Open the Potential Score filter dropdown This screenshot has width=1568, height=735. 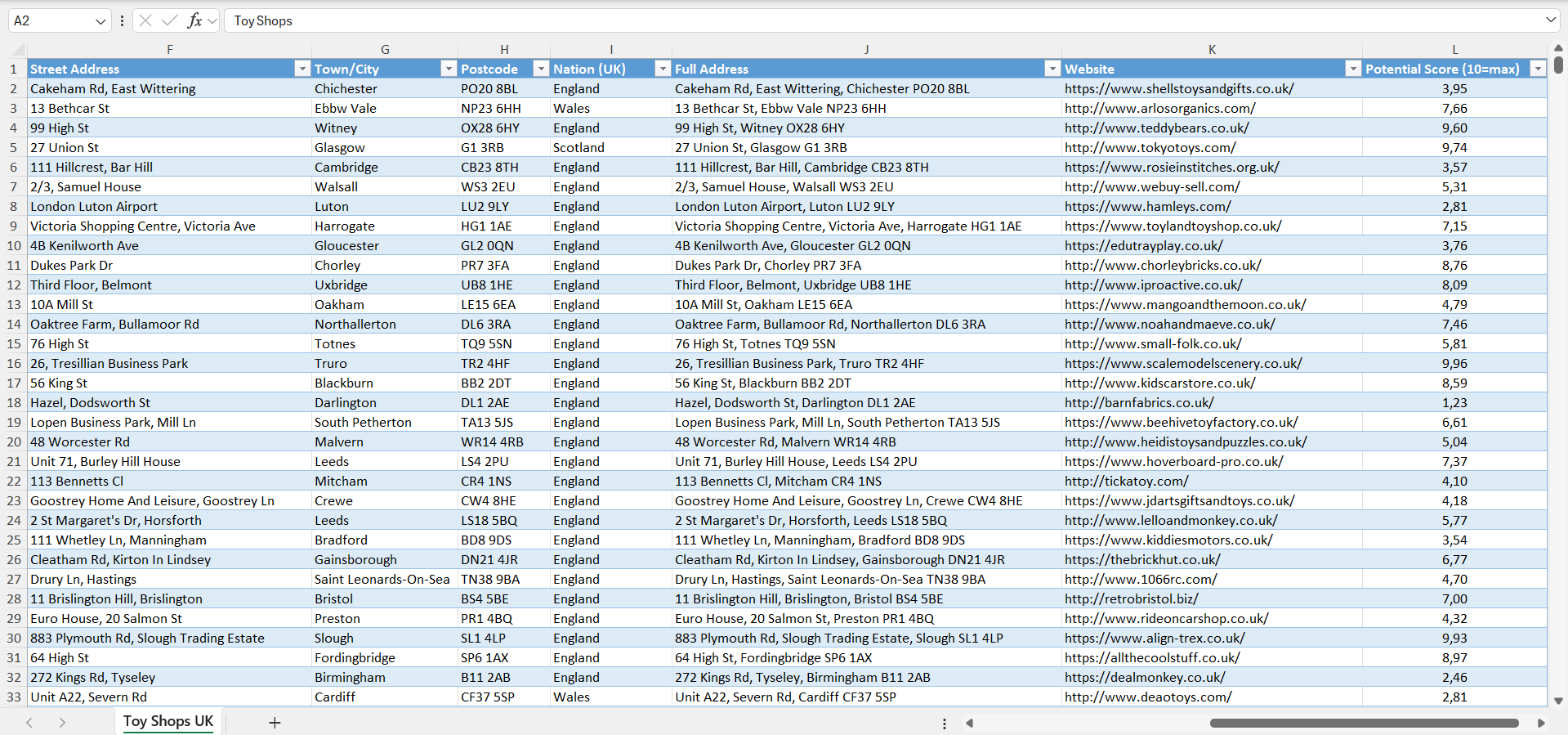pos(1538,69)
